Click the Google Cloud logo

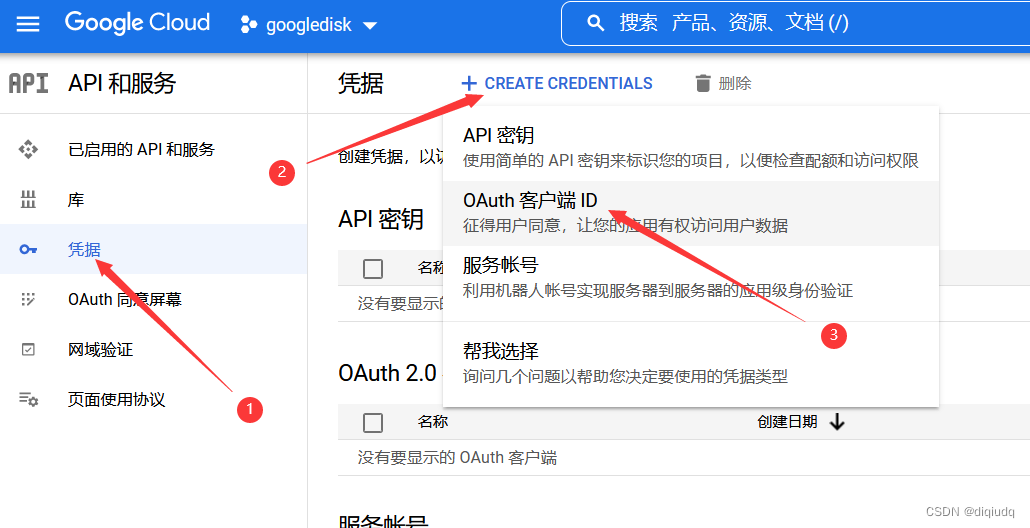point(137,23)
